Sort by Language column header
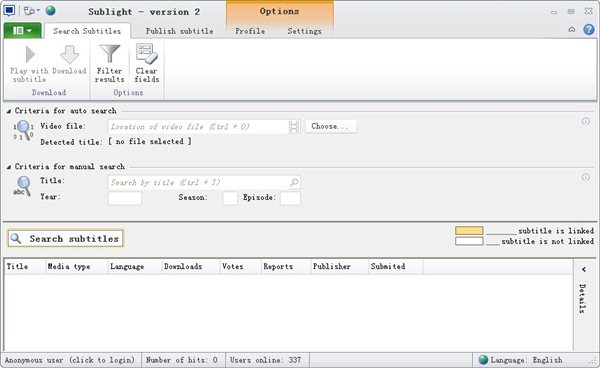Screen dimensions: 600x368 pos(135,266)
